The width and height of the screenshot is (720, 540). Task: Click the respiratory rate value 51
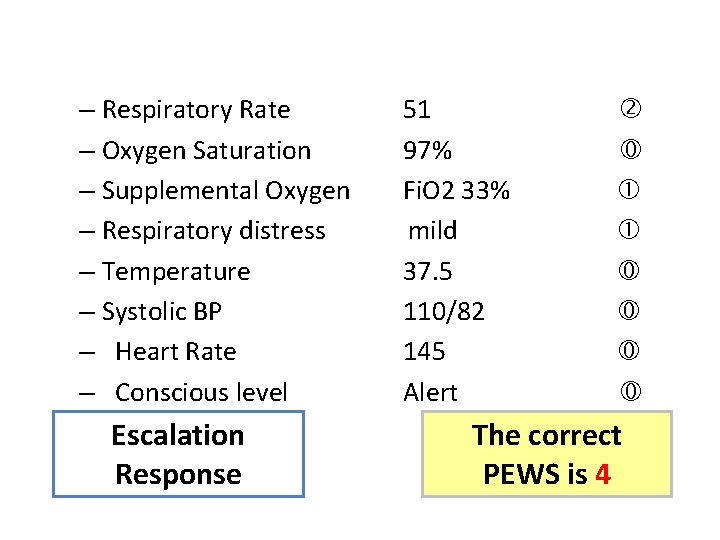click(417, 110)
